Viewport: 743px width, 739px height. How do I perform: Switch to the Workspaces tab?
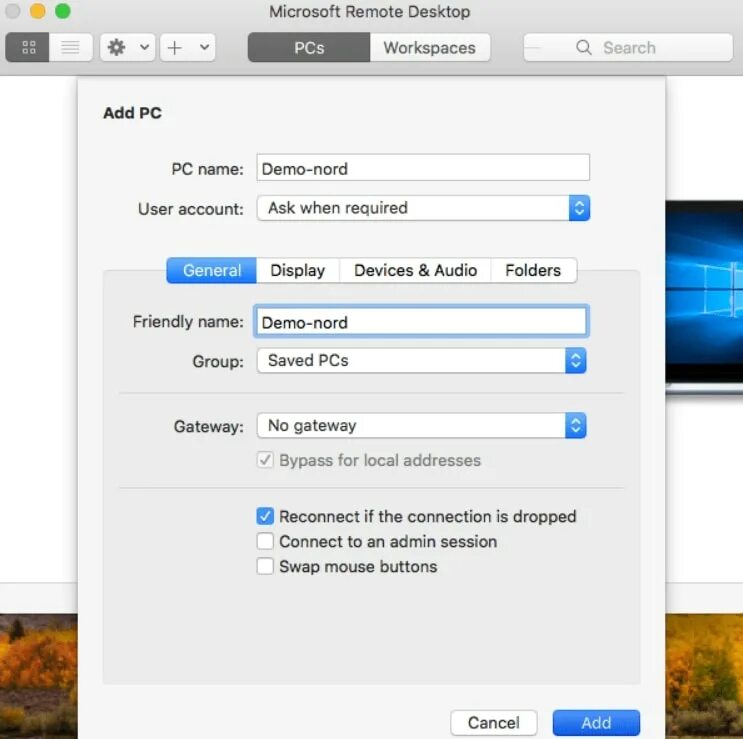430,47
